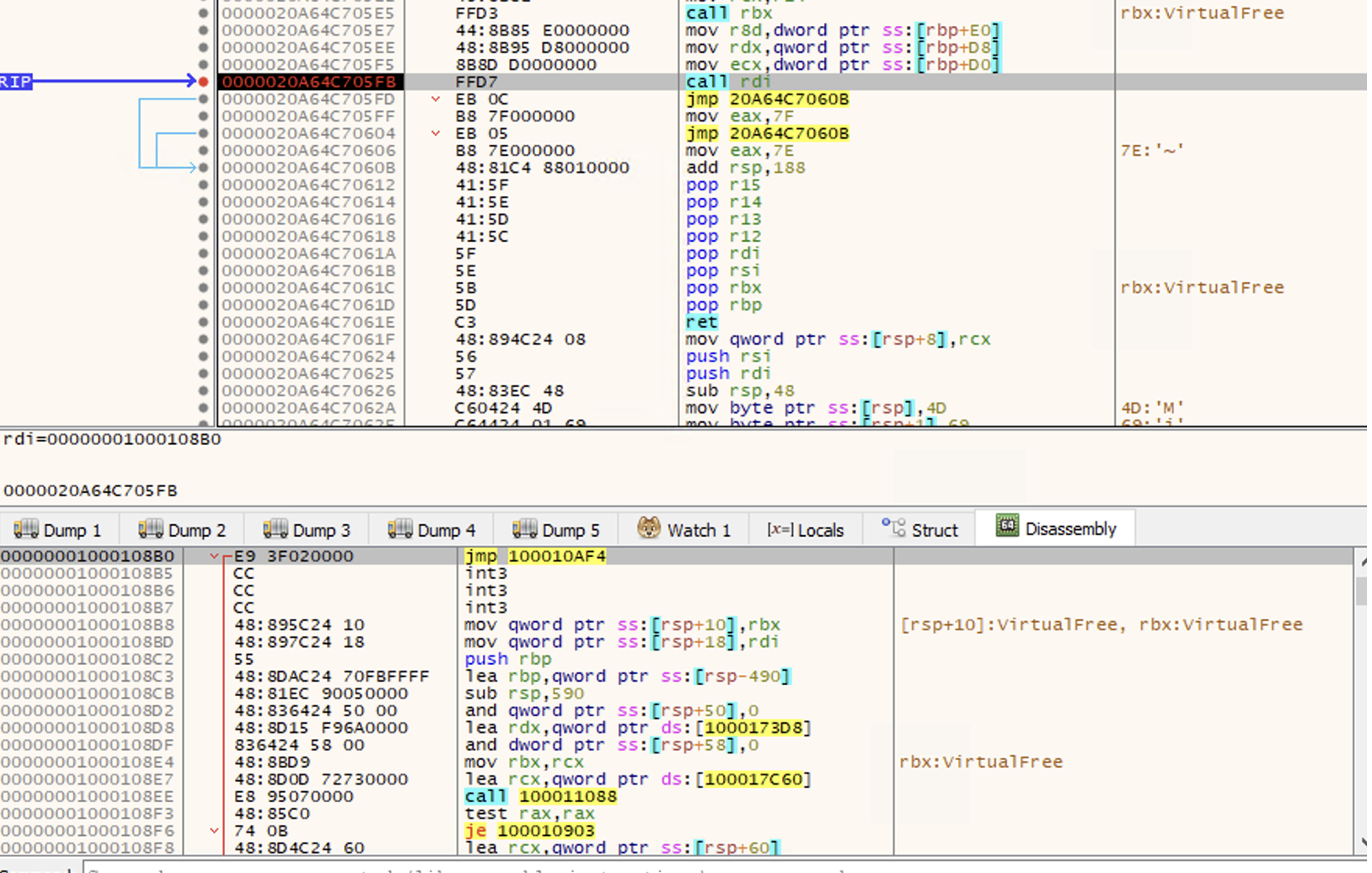Click bytes '48:81C4 88010000' in upper pane
This screenshot has width=1372, height=873.
point(542,168)
